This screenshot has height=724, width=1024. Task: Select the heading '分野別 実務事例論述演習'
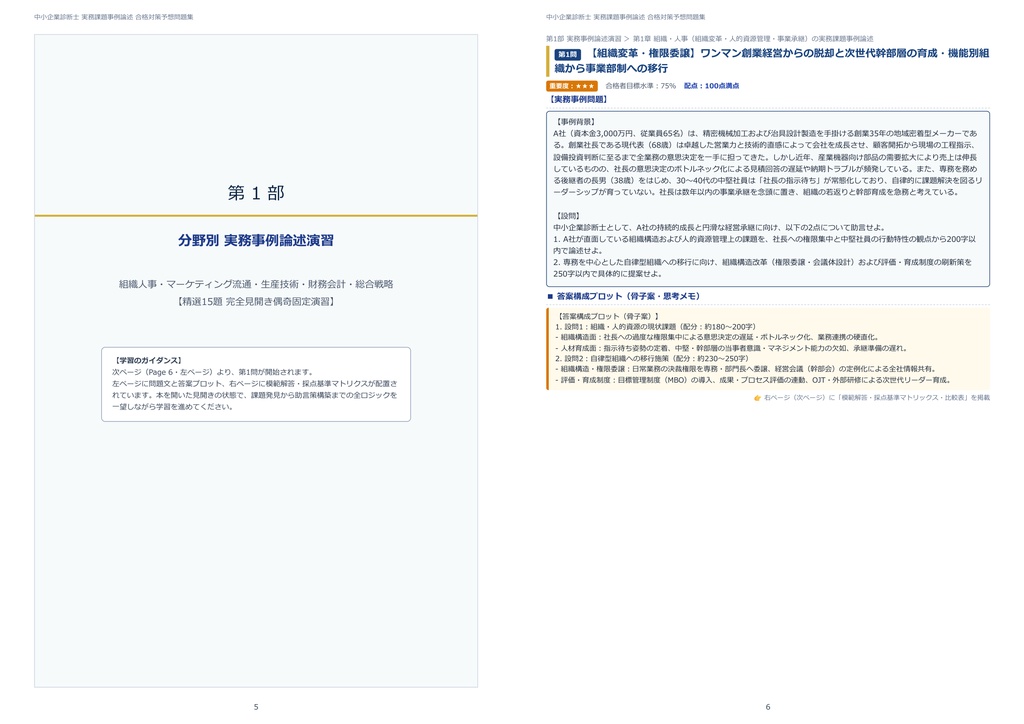[x=256, y=240]
